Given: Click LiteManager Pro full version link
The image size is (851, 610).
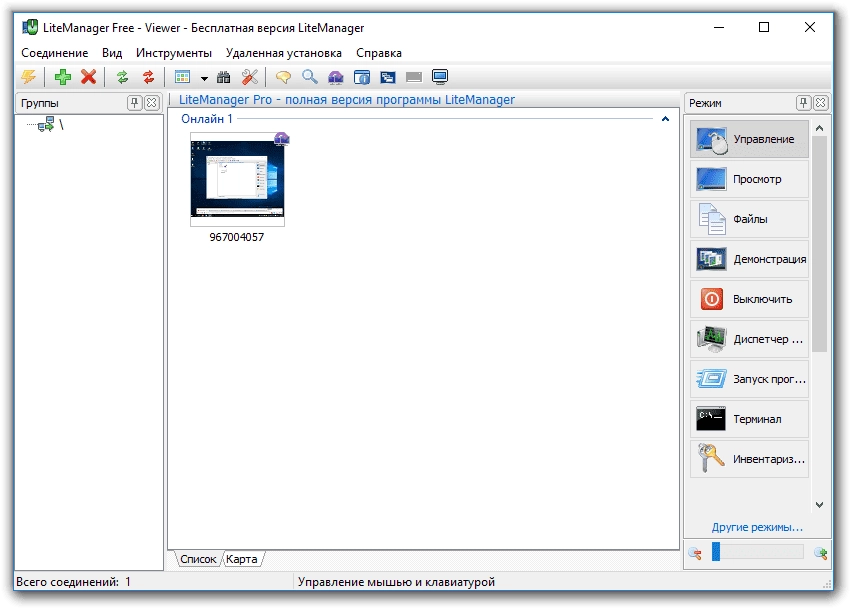Looking at the screenshot, I should (x=347, y=100).
